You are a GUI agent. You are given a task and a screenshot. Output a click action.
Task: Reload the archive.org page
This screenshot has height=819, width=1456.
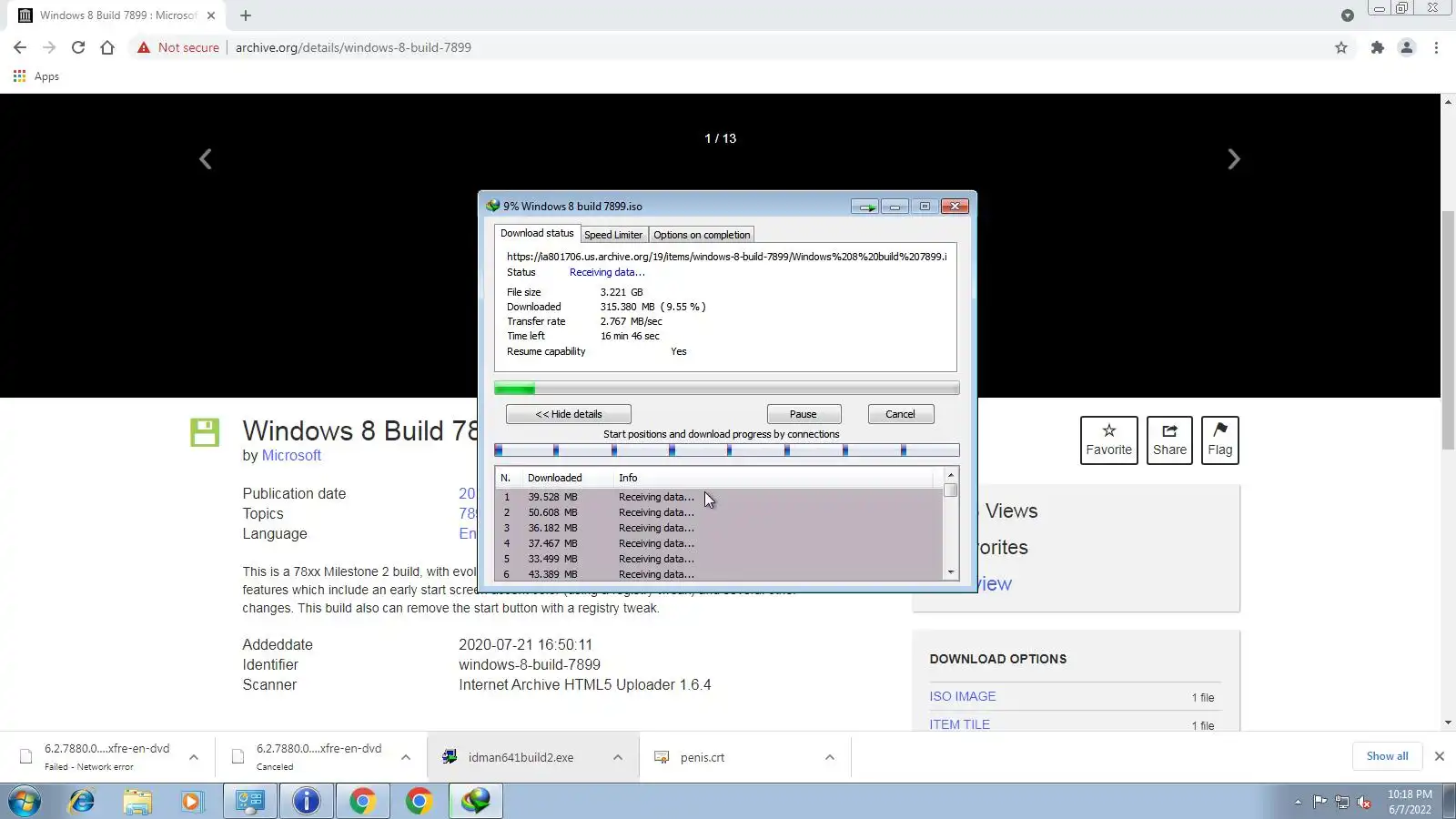[x=78, y=47]
